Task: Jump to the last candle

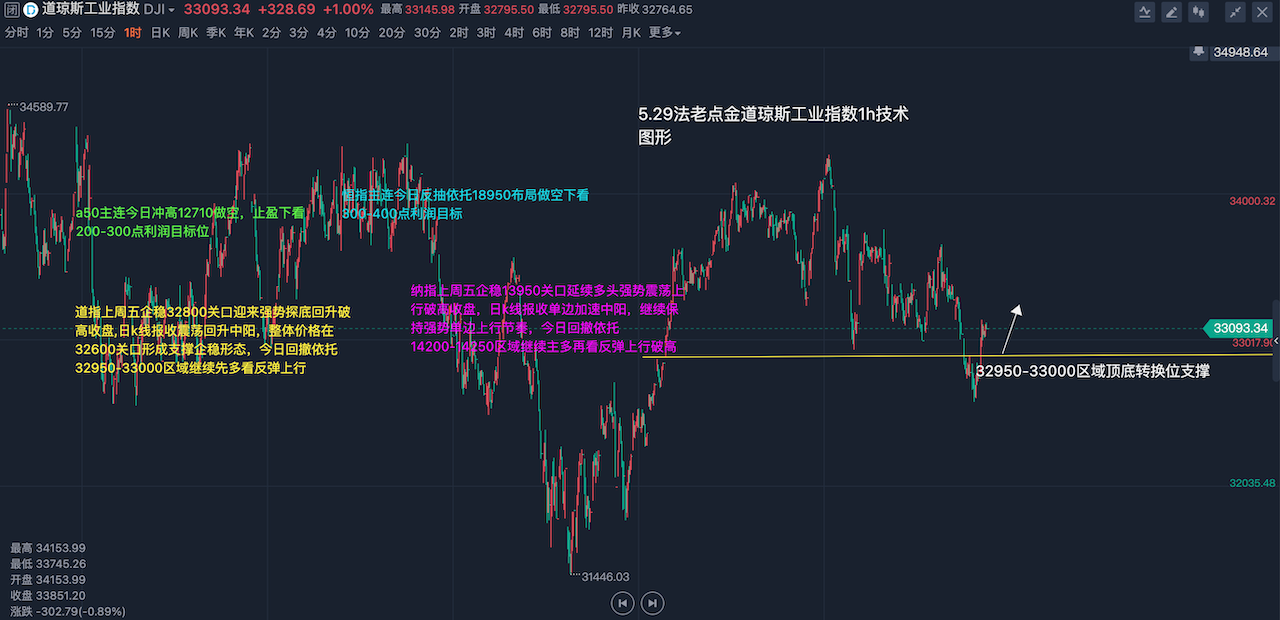Action: tap(652, 603)
